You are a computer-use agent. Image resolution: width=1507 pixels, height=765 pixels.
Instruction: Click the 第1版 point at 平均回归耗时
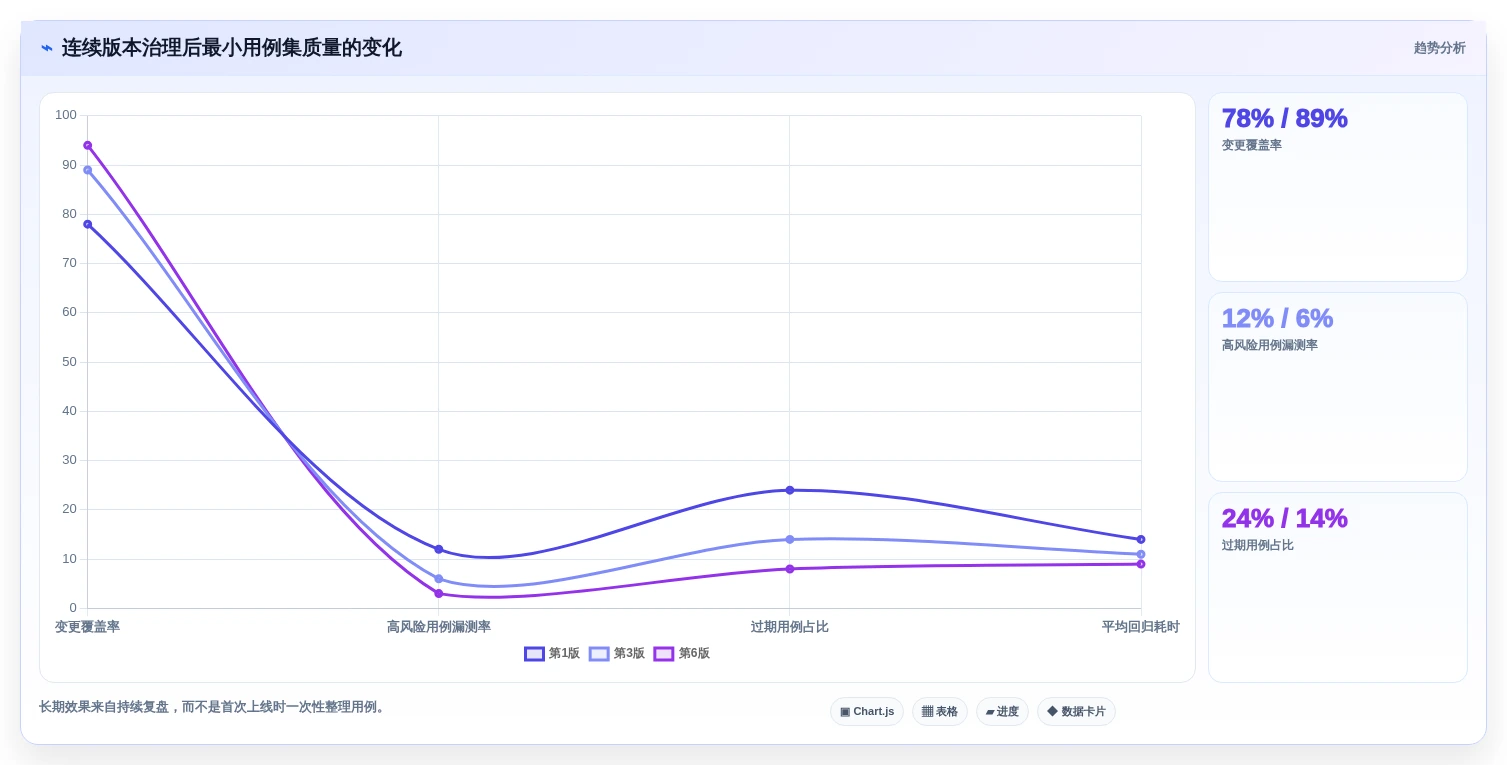[1141, 539]
